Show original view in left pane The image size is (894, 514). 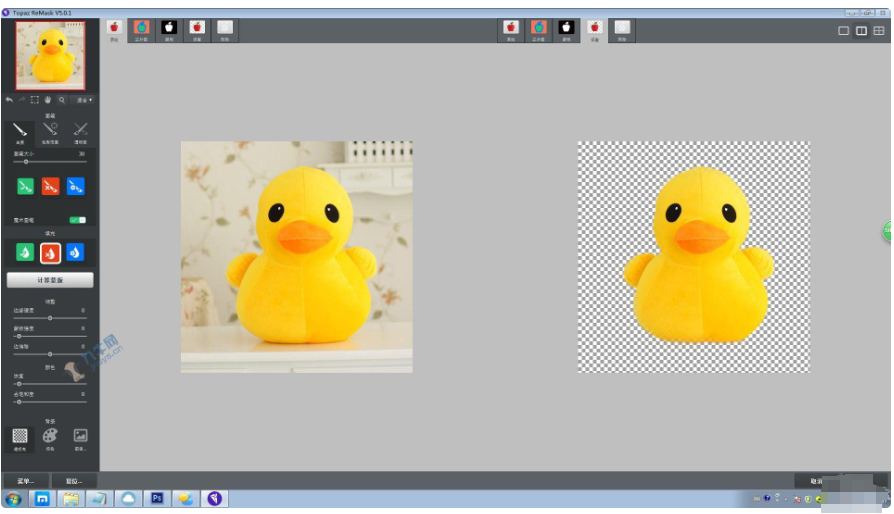click(114, 30)
